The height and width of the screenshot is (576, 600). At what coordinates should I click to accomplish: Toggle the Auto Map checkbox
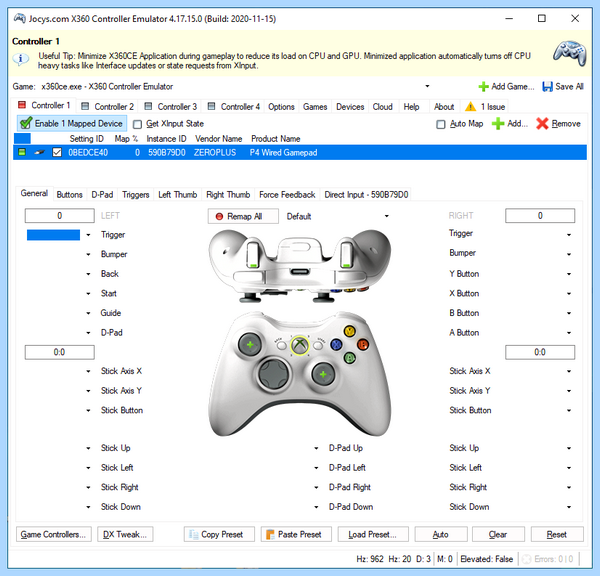441,124
